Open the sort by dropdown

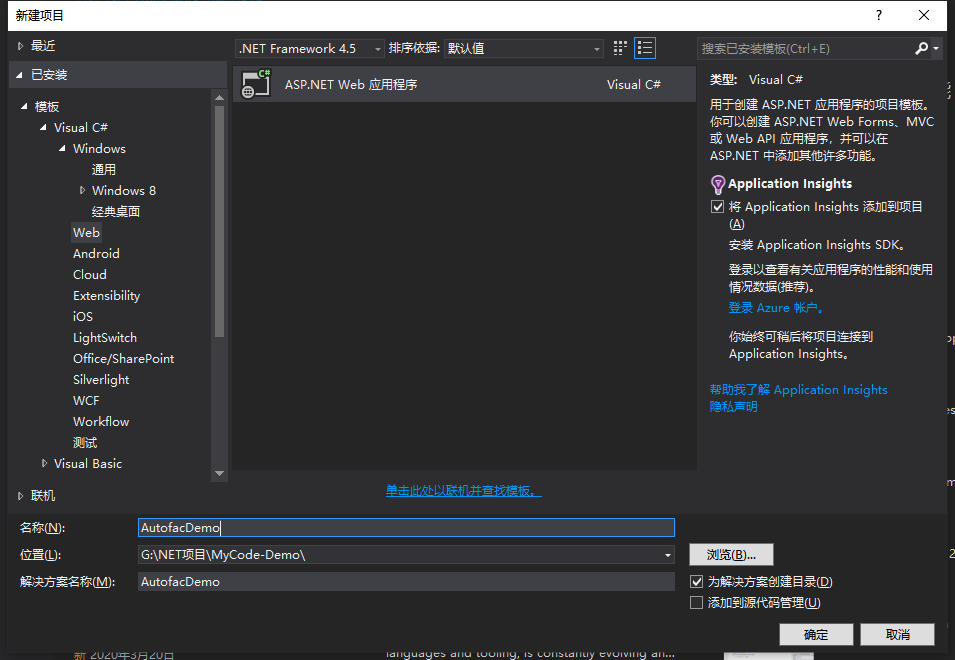[524, 48]
